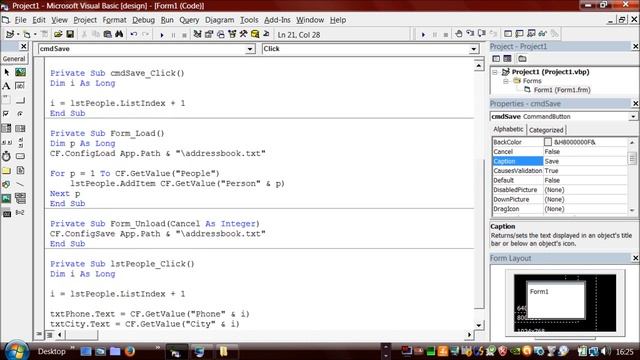This screenshot has height=360, width=640.
Task: Open Add Form type dropdown arrow
Action: point(35,35)
